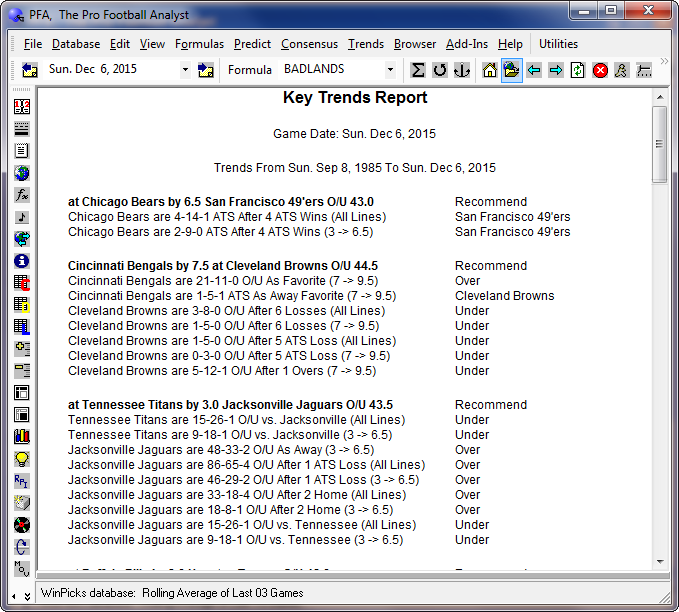Click the vinyl record disc sidebar icon
This screenshot has height=612, width=679.
(22, 525)
